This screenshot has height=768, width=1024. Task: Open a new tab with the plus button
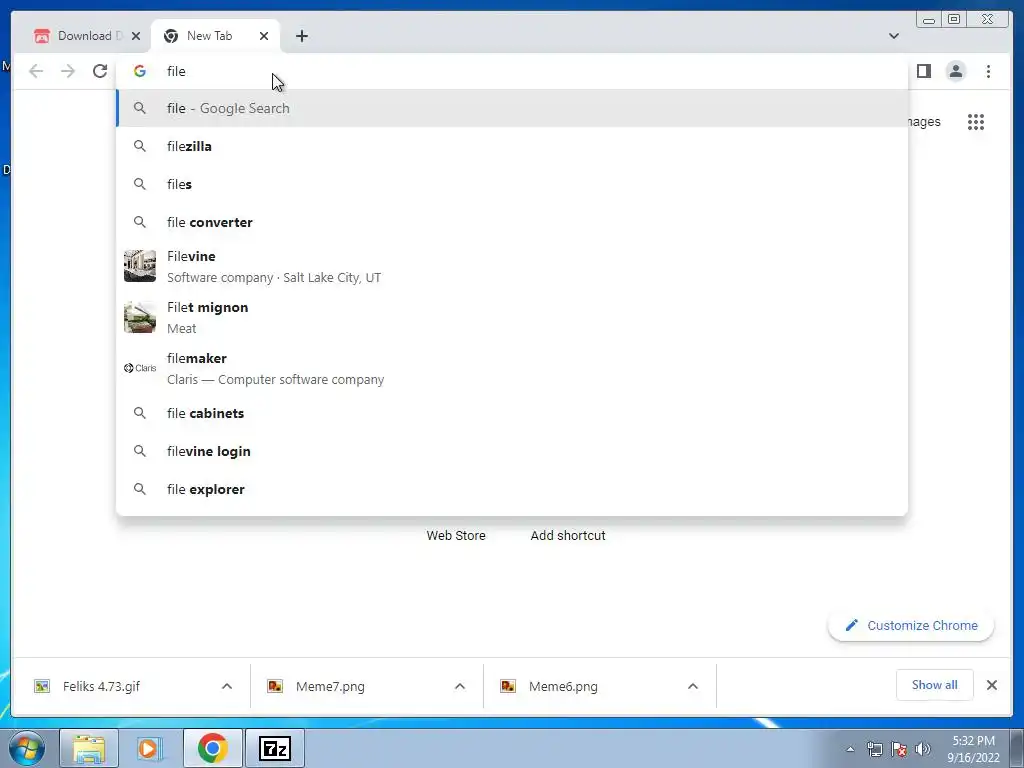tap(302, 36)
